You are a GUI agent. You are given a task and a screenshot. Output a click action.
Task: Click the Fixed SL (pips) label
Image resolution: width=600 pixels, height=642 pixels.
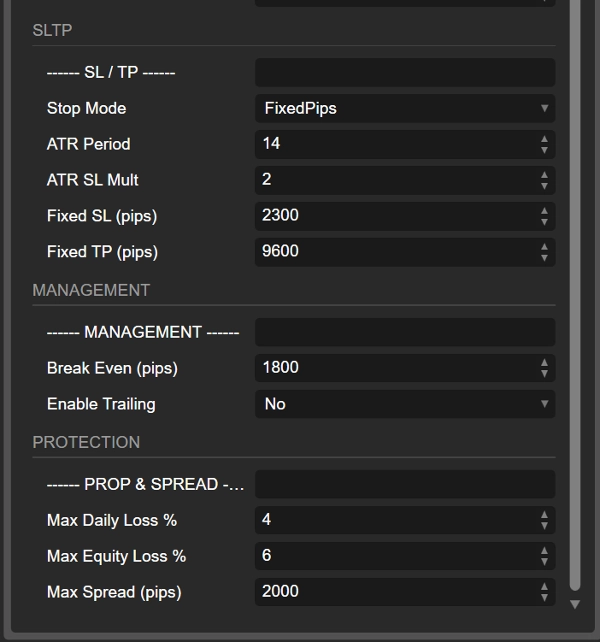pos(102,216)
